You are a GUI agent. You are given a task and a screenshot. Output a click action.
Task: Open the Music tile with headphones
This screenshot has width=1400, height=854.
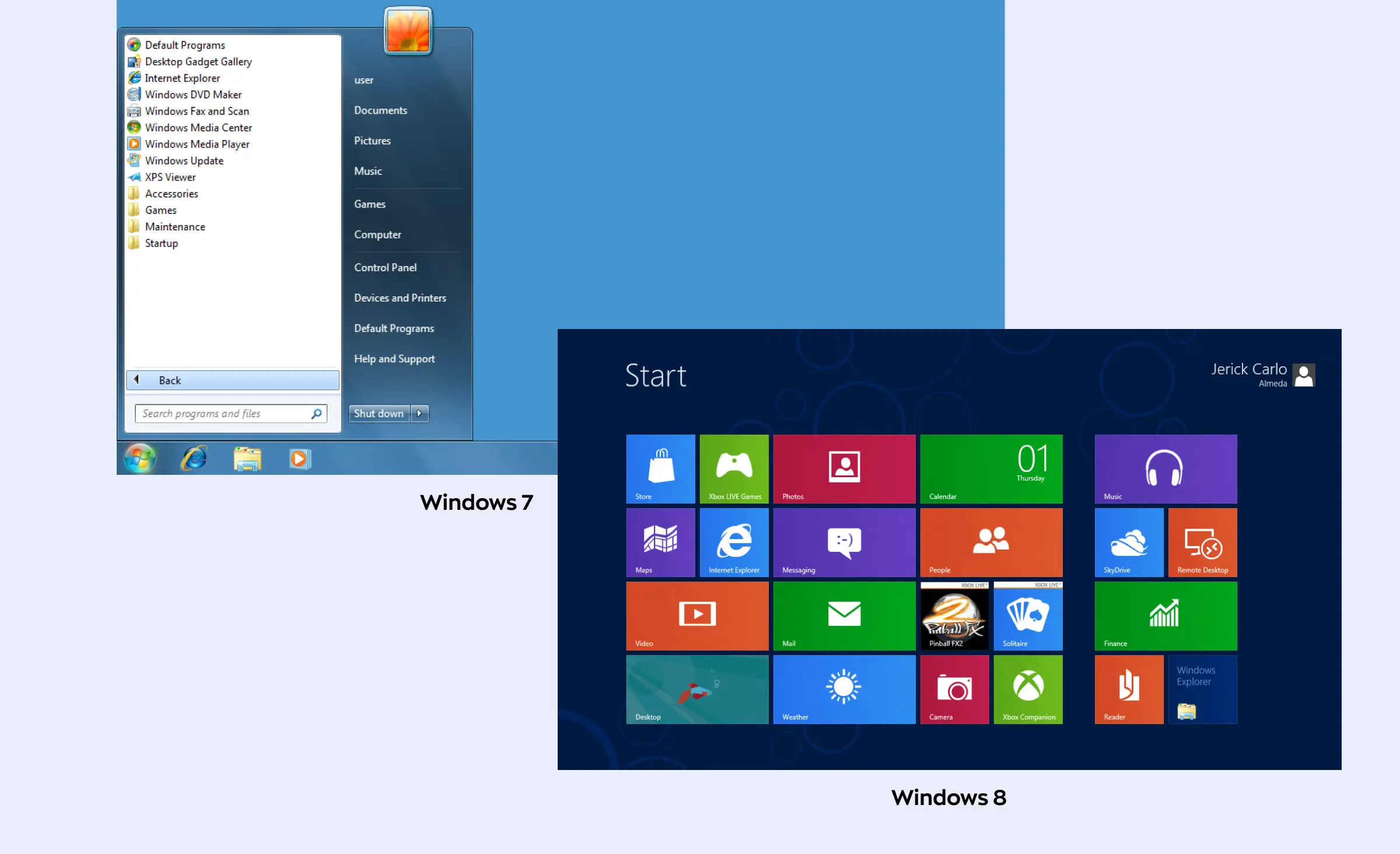1165,468
